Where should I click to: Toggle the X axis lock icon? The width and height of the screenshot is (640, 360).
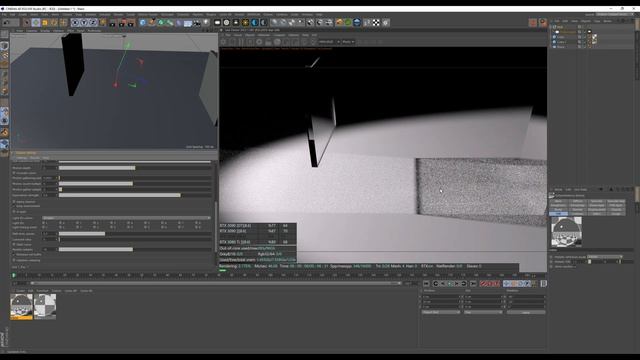(75, 22)
